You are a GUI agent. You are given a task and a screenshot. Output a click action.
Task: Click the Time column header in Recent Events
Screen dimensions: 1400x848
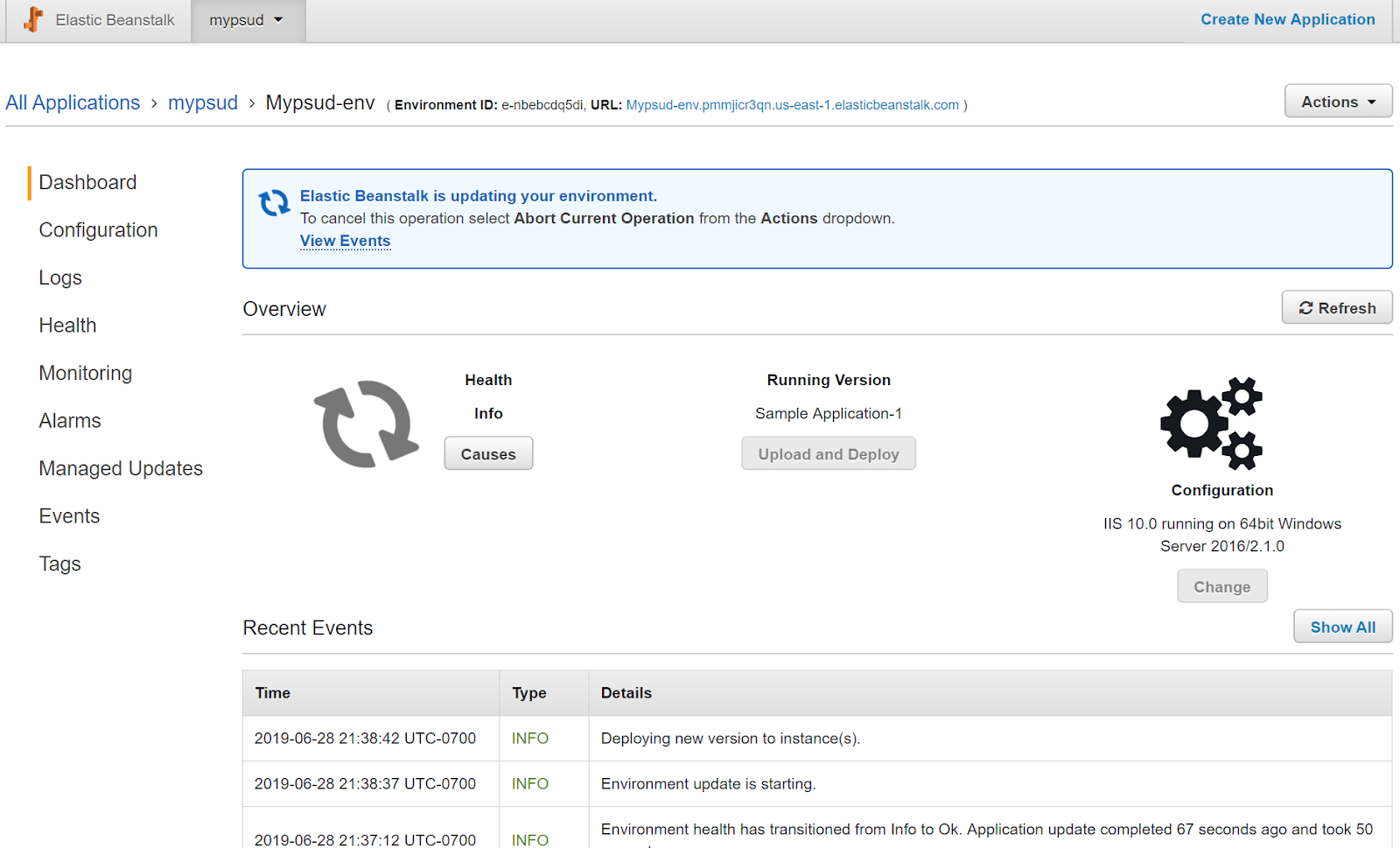(272, 692)
